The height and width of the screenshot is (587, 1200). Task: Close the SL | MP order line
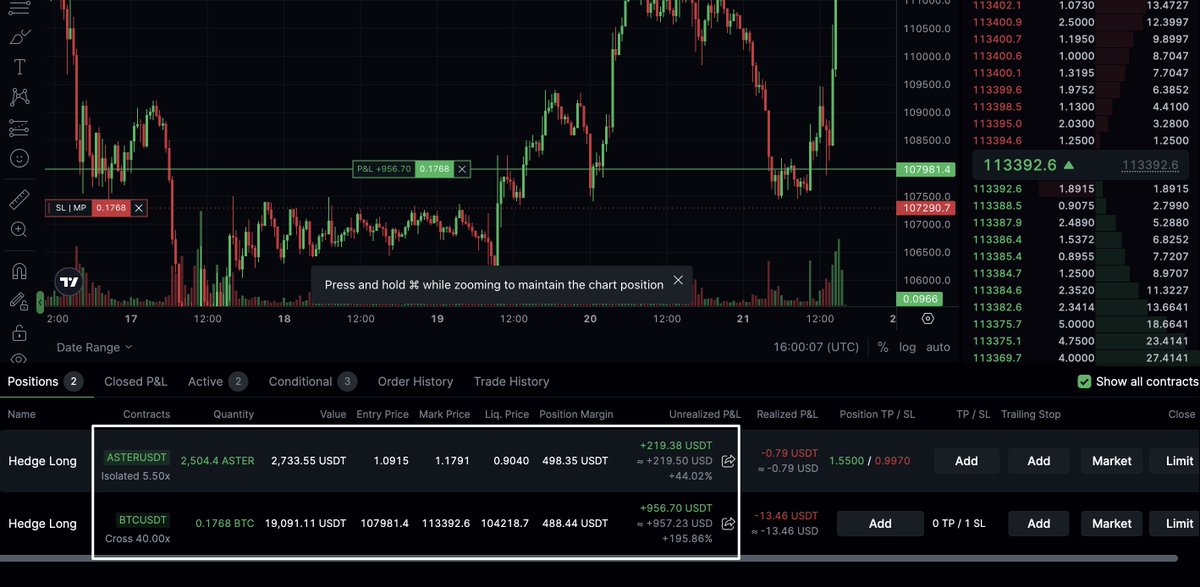[x=139, y=208]
